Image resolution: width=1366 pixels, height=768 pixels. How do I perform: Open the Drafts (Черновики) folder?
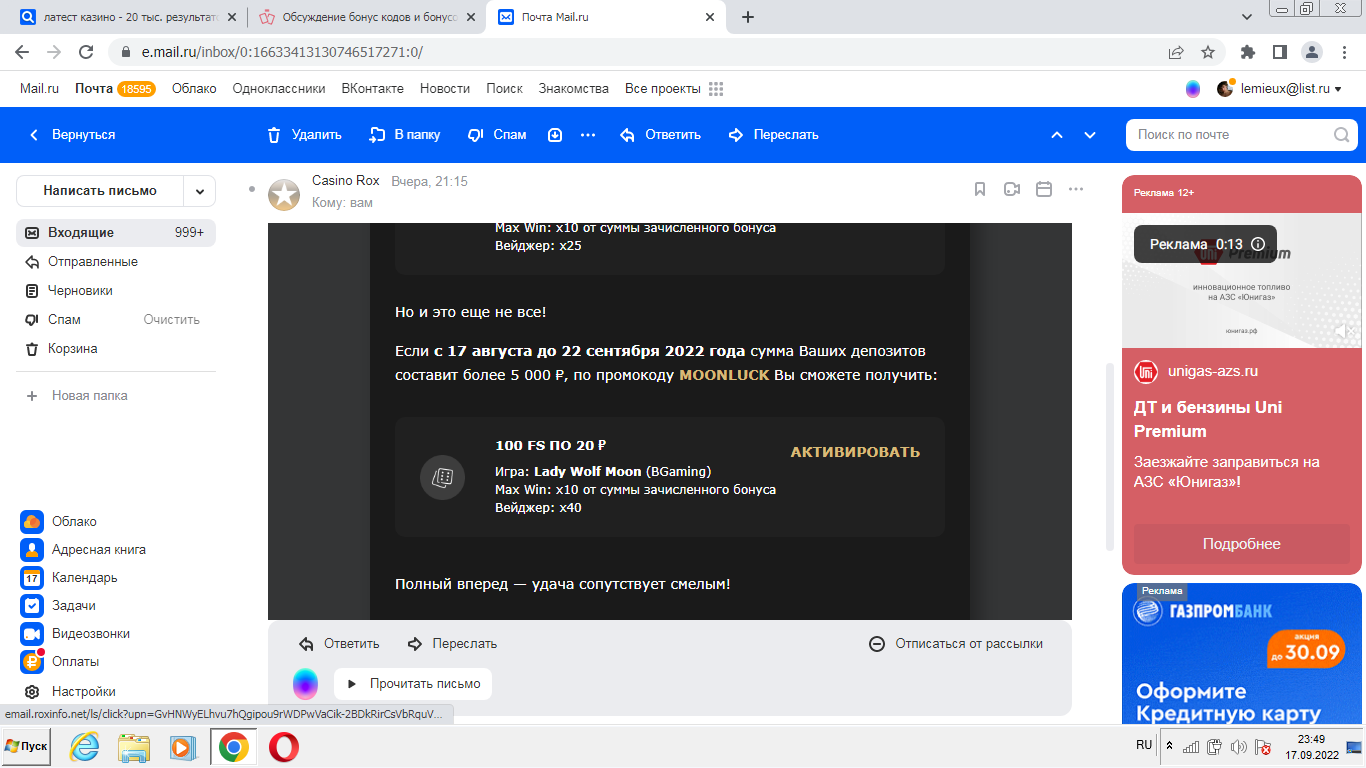pyautogui.click(x=80, y=291)
